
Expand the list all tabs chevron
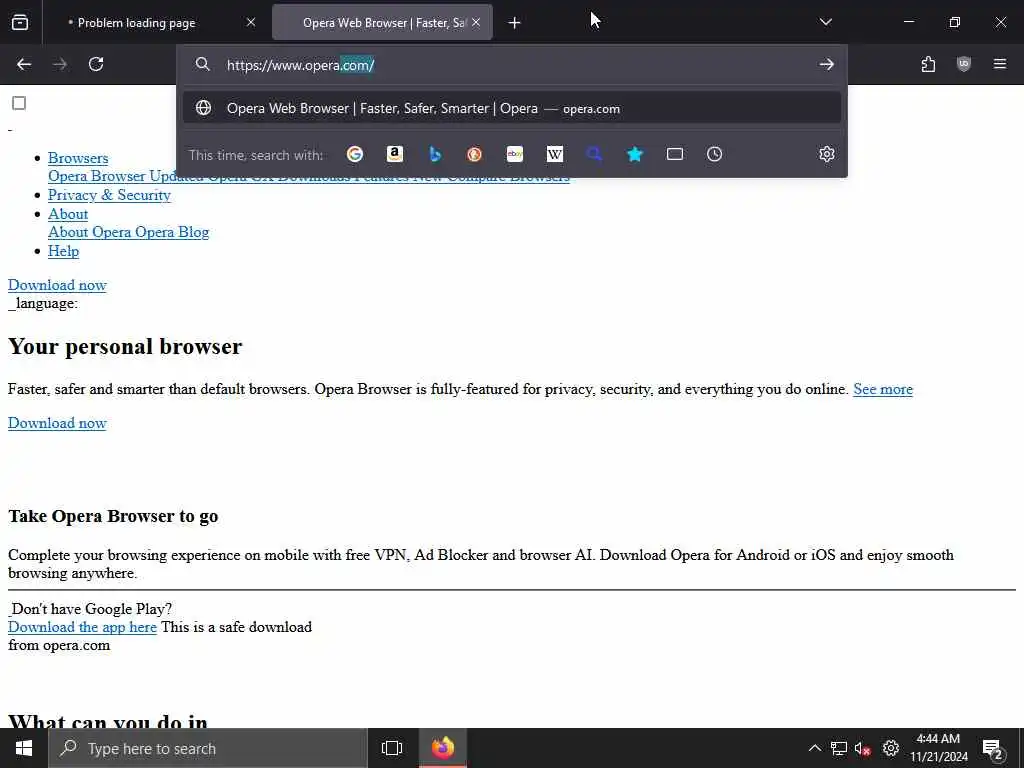point(825,22)
